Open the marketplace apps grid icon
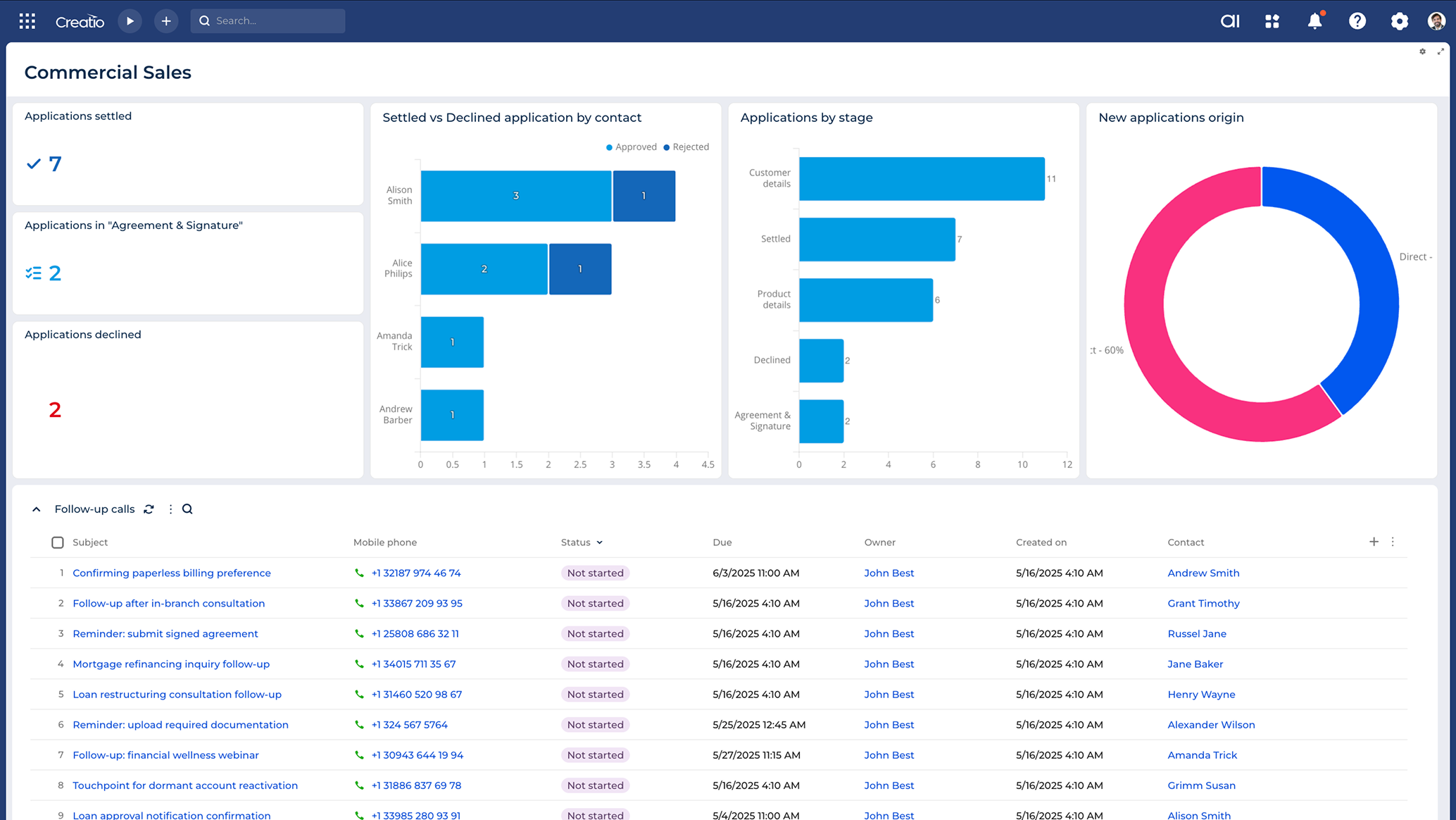This screenshot has width=1456, height=820. pos(1272,21)
